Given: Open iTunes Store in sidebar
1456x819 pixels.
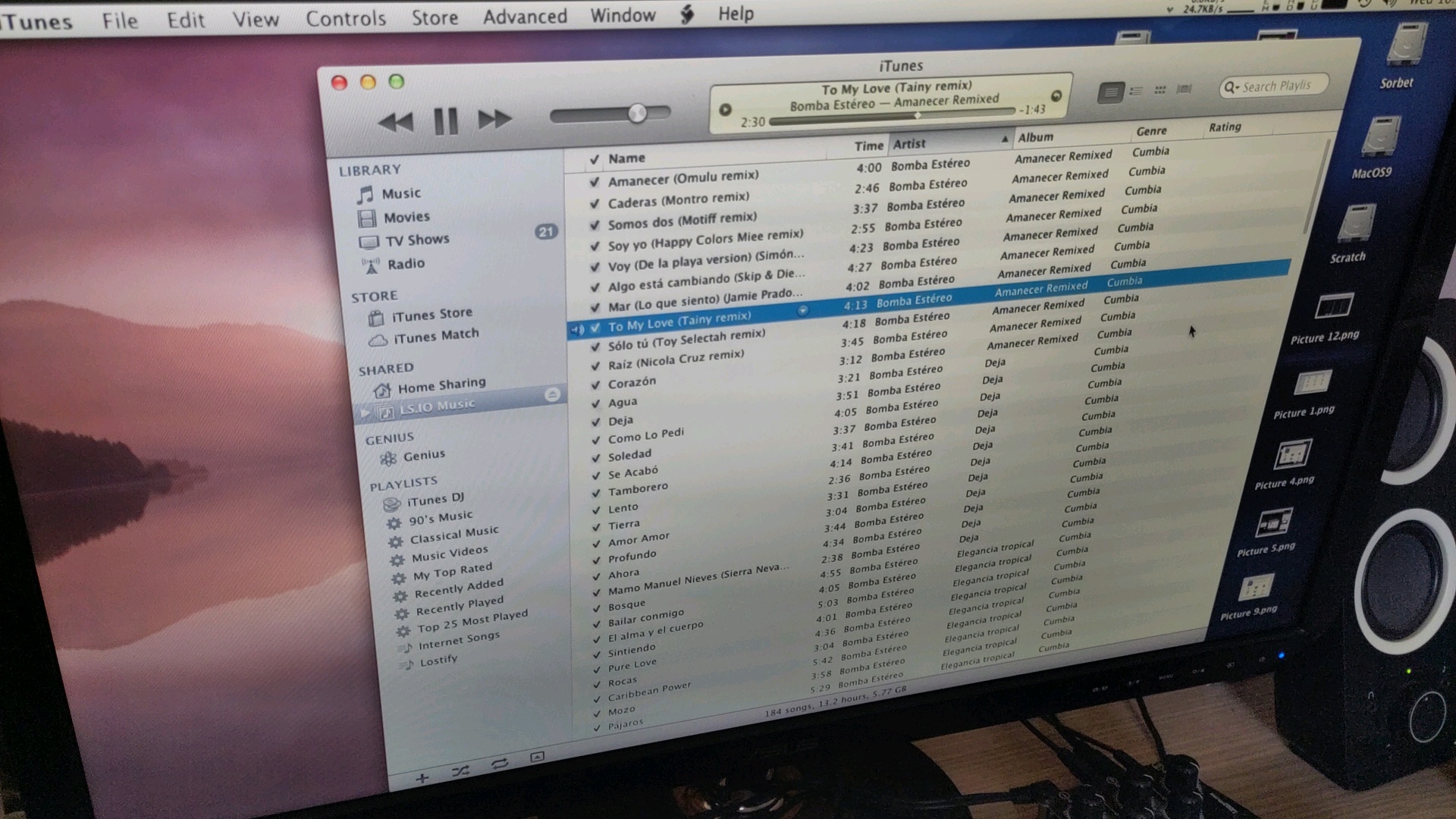Looking at the screenshot, I should tap(431, 315).
